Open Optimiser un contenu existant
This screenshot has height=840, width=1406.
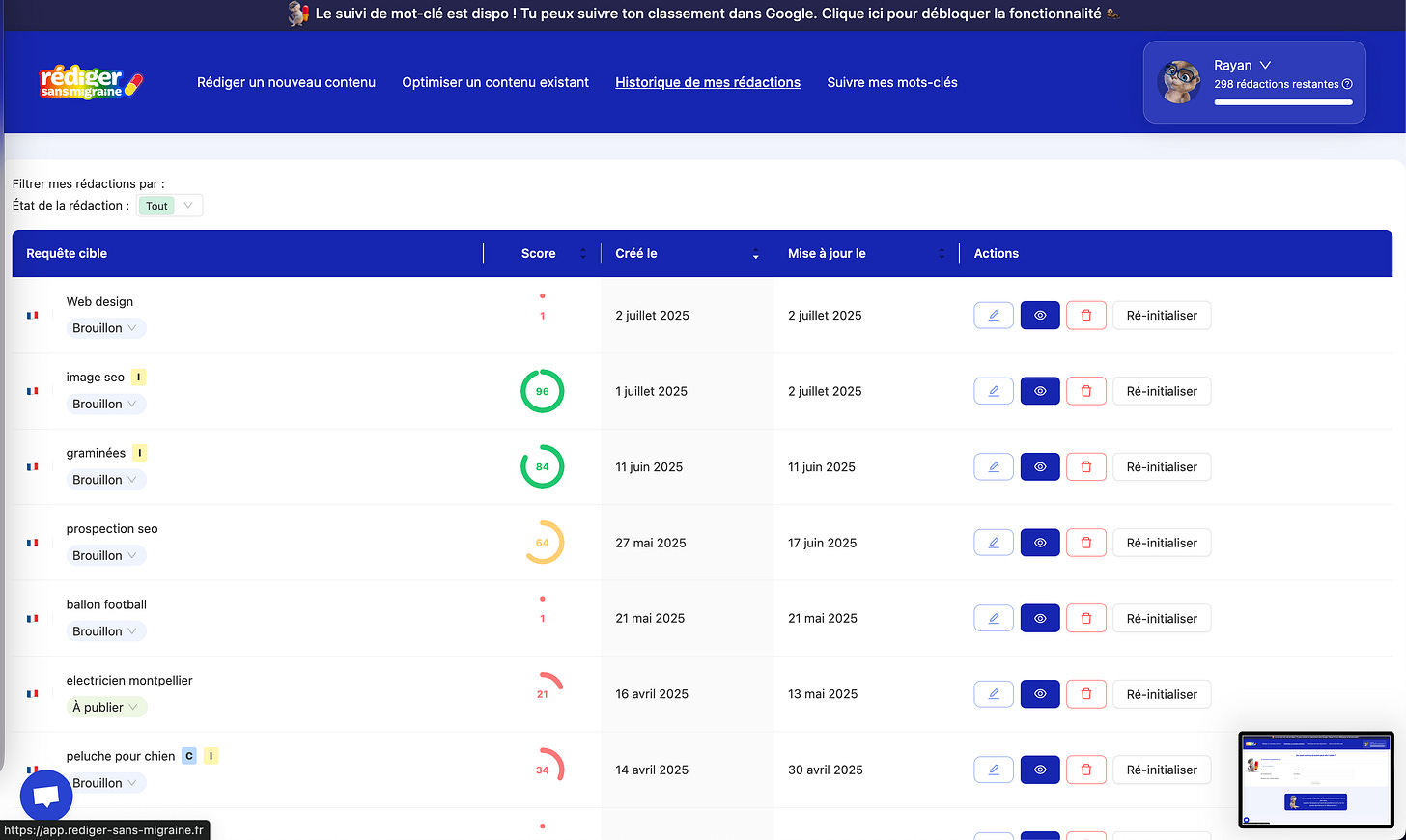(x=495, y=82)
